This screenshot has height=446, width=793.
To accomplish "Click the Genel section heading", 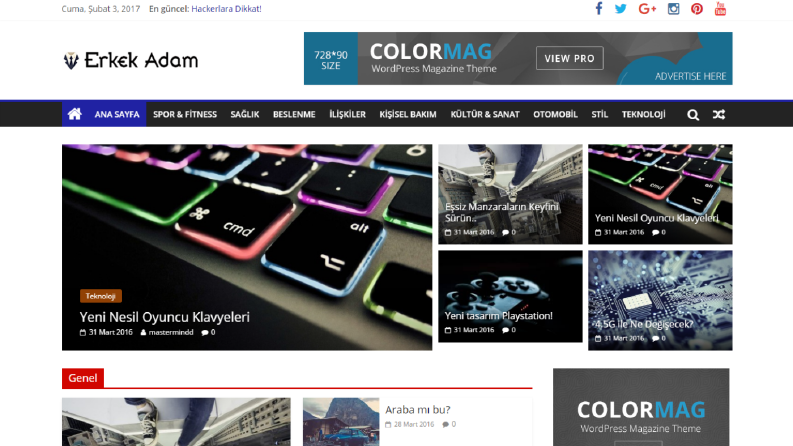I will click(82, 378).
